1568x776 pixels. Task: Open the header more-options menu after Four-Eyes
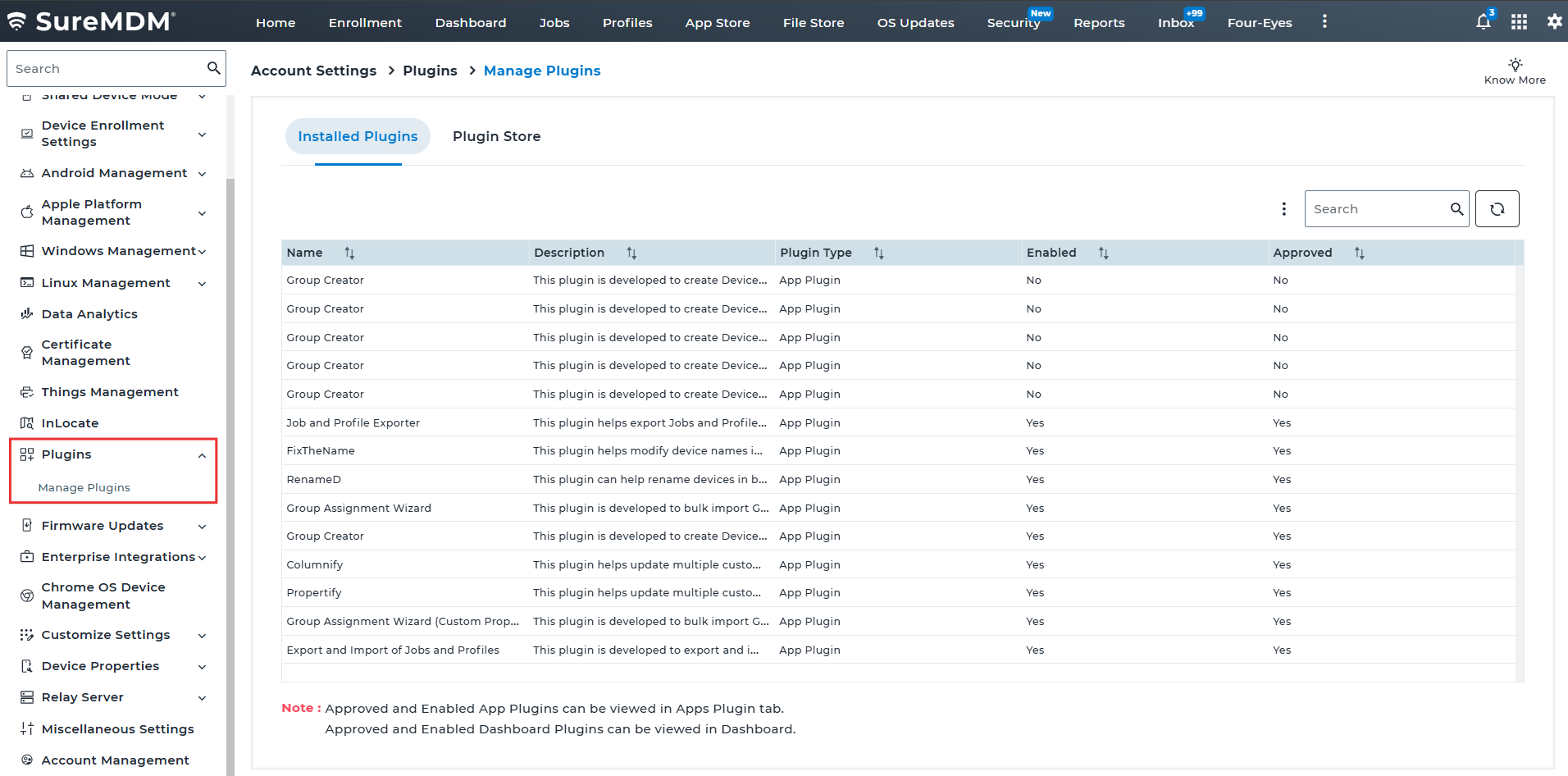[x=1324, y=22]
